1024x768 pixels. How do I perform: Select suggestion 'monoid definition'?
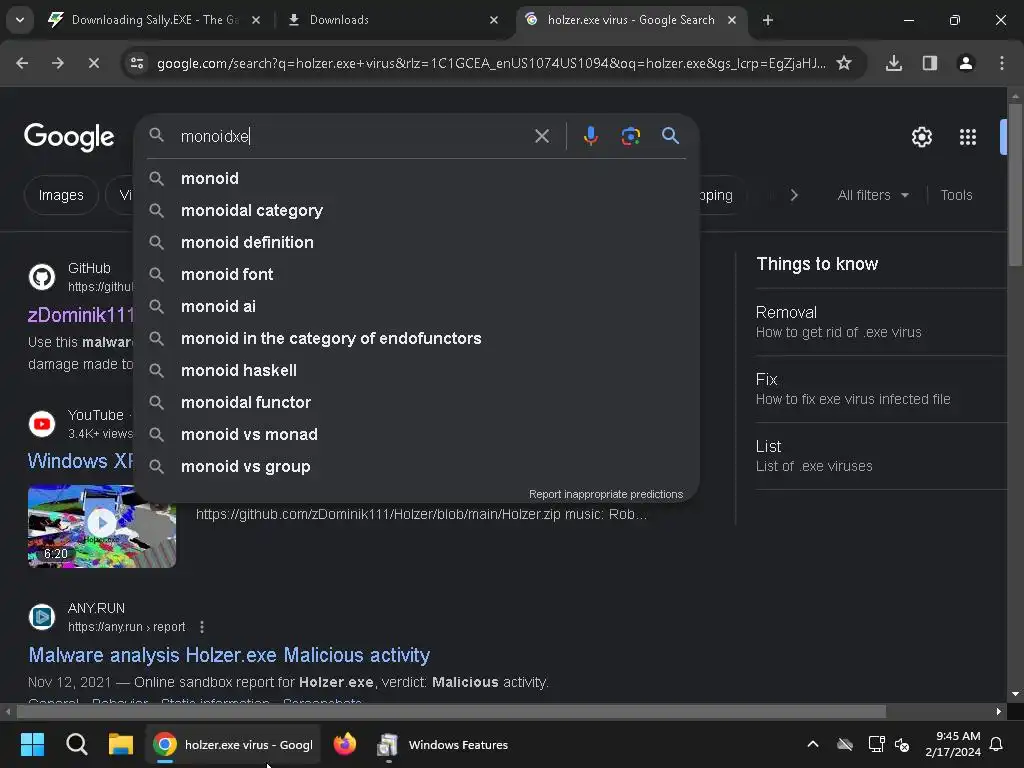click(x=416, y=242)
